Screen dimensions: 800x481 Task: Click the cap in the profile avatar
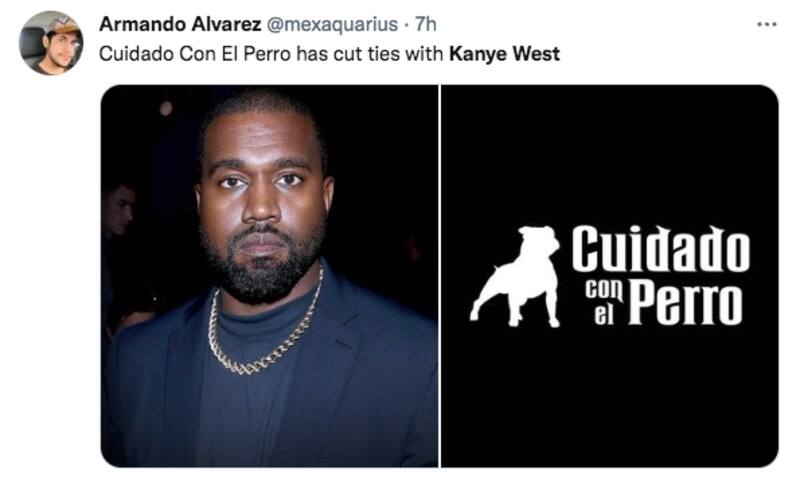tap(63, 25)
